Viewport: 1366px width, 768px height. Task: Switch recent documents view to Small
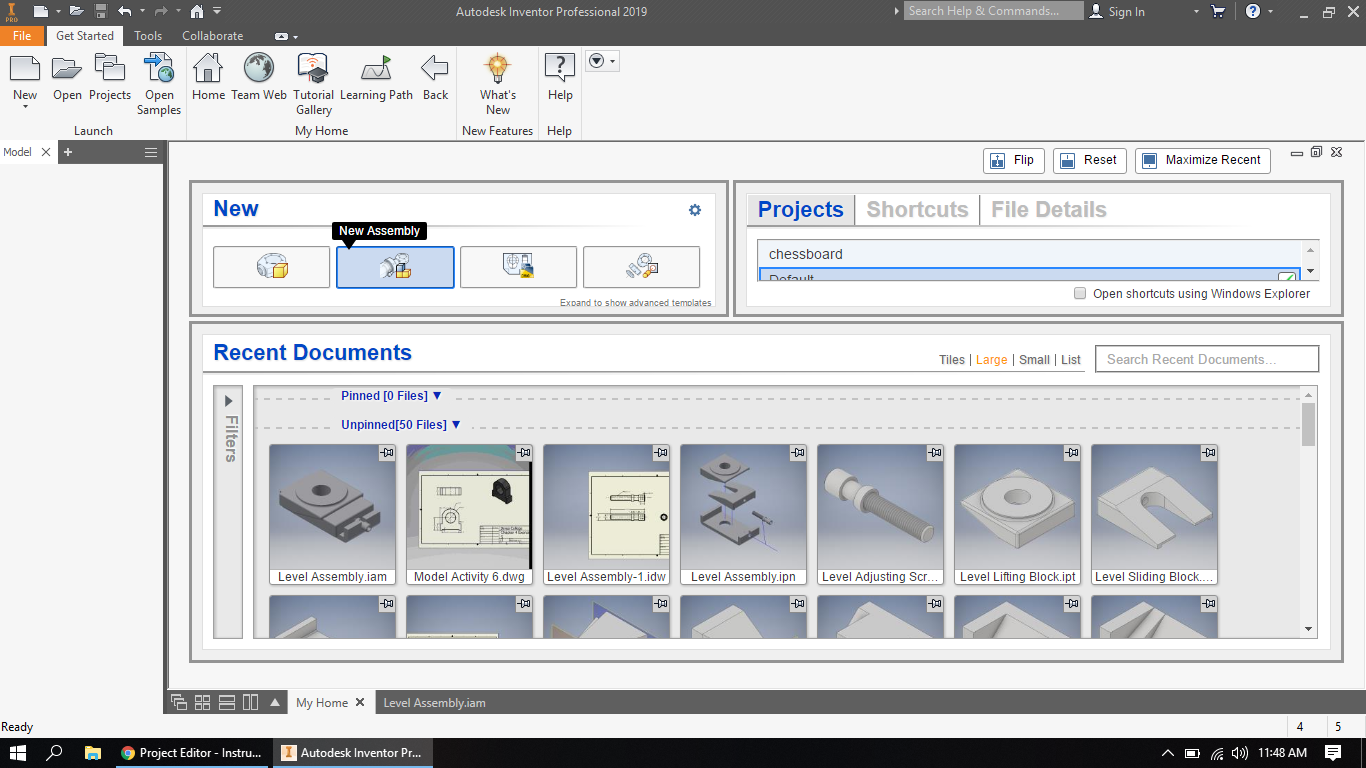coord(1034,359)
